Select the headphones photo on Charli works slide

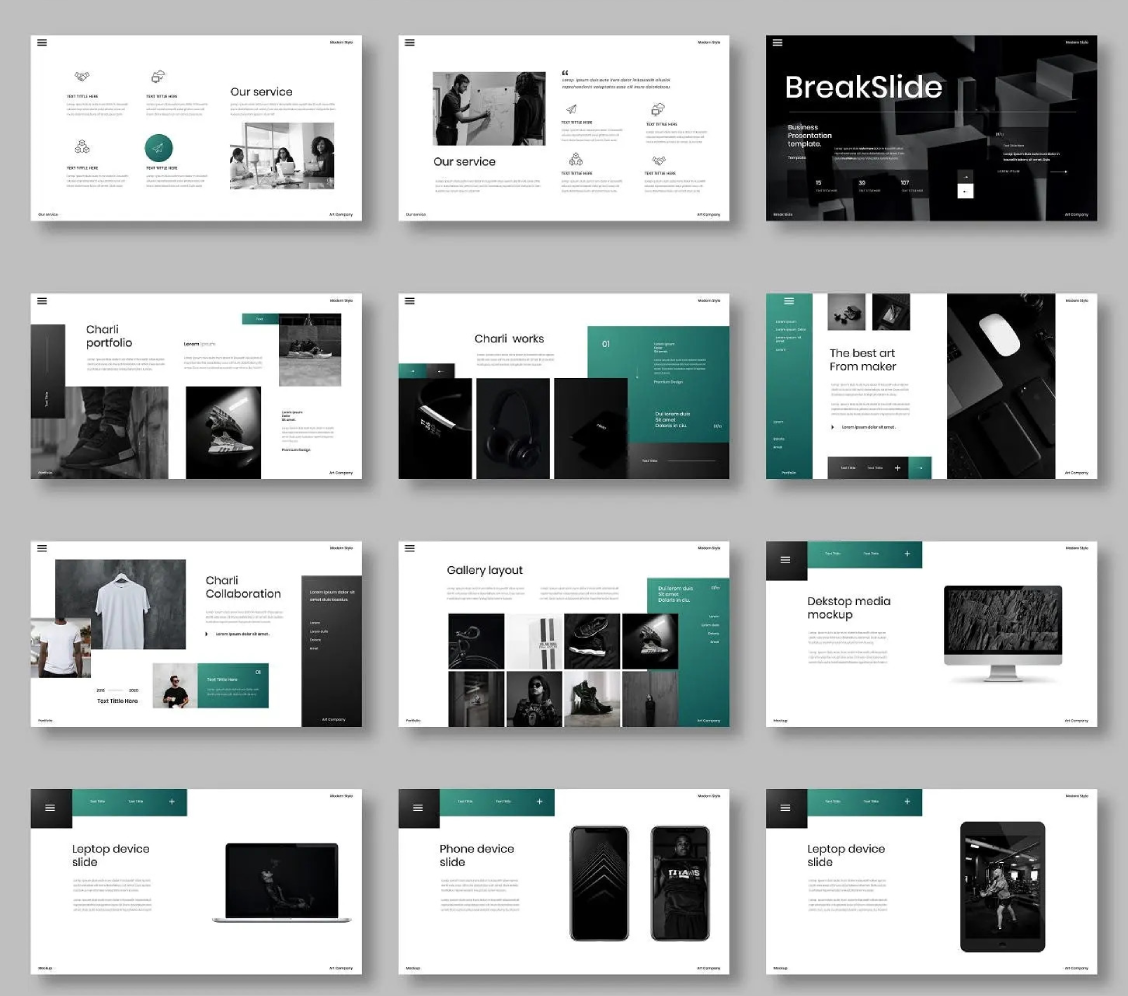click(x=512, y=428)
